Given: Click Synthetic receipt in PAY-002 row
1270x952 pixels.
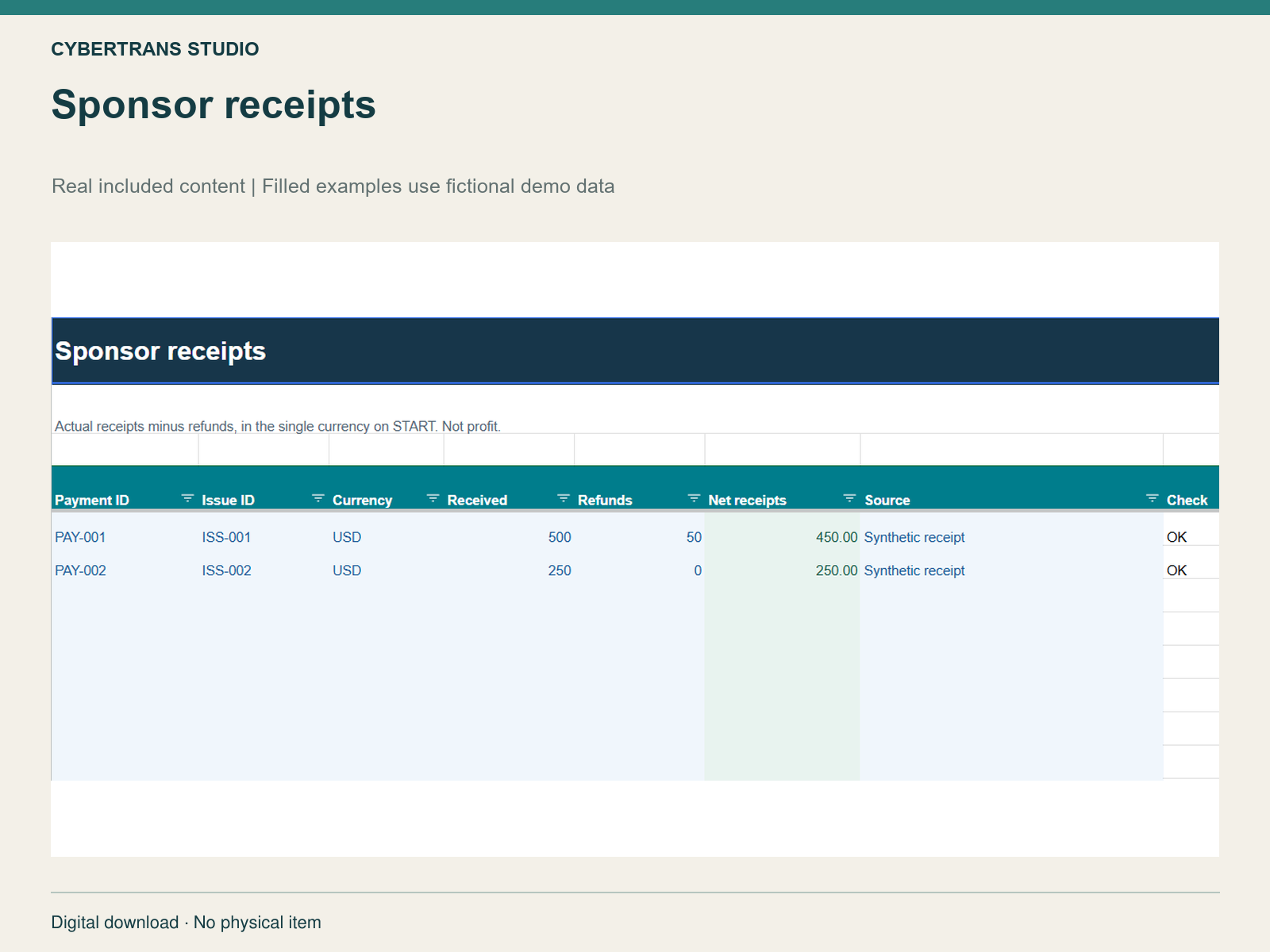Looking at the screenshot, I should [x=914, y=570].
